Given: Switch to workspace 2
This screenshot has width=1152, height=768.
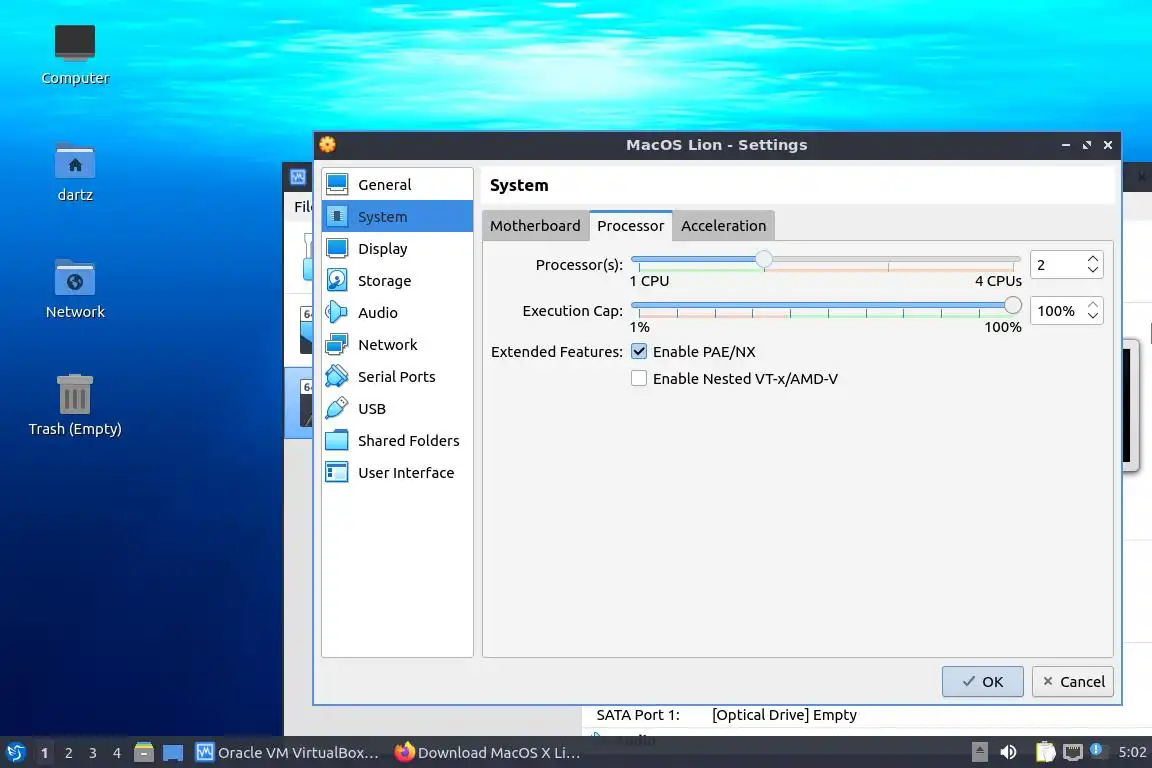Looking at the screenshot, I should [68, 753].
